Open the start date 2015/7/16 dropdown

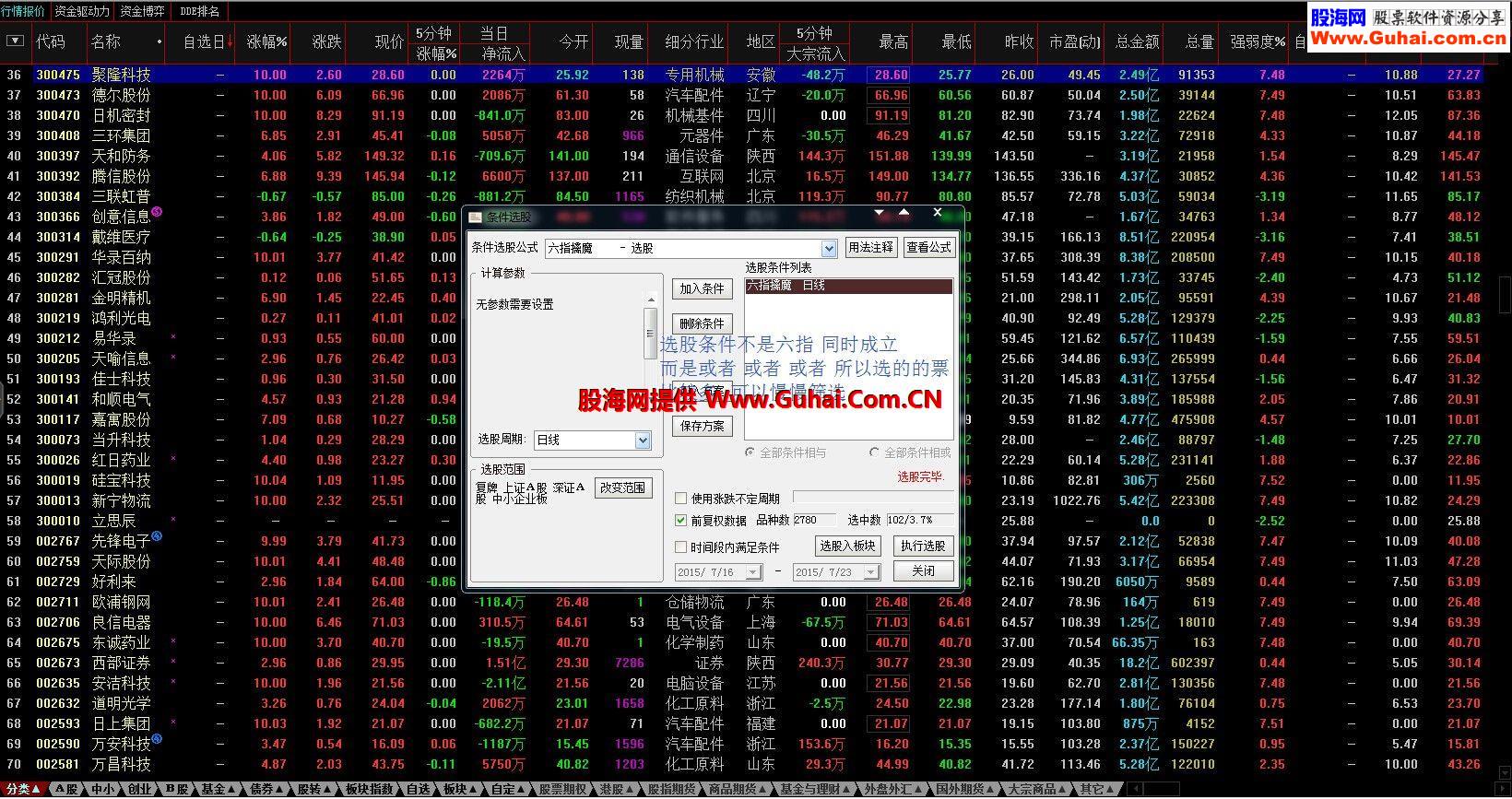[x=753, y=572]
